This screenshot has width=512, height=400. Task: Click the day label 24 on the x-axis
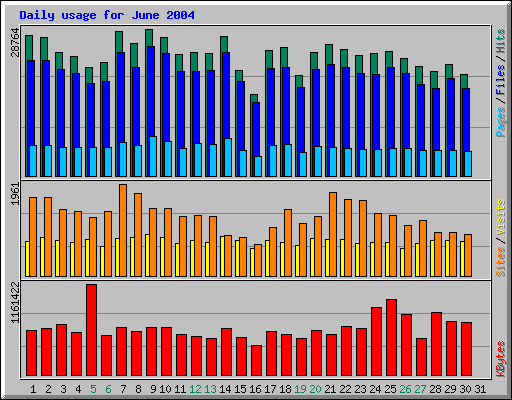(x=375, y=389)
